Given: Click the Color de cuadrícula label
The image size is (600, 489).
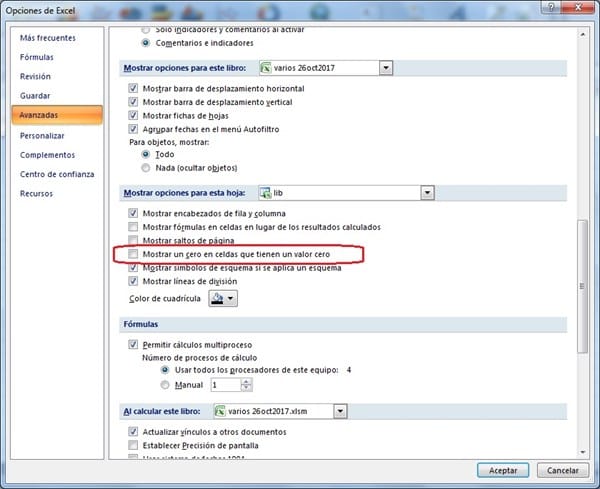Looking at the screenshot, I should click(x=165, y=298).
